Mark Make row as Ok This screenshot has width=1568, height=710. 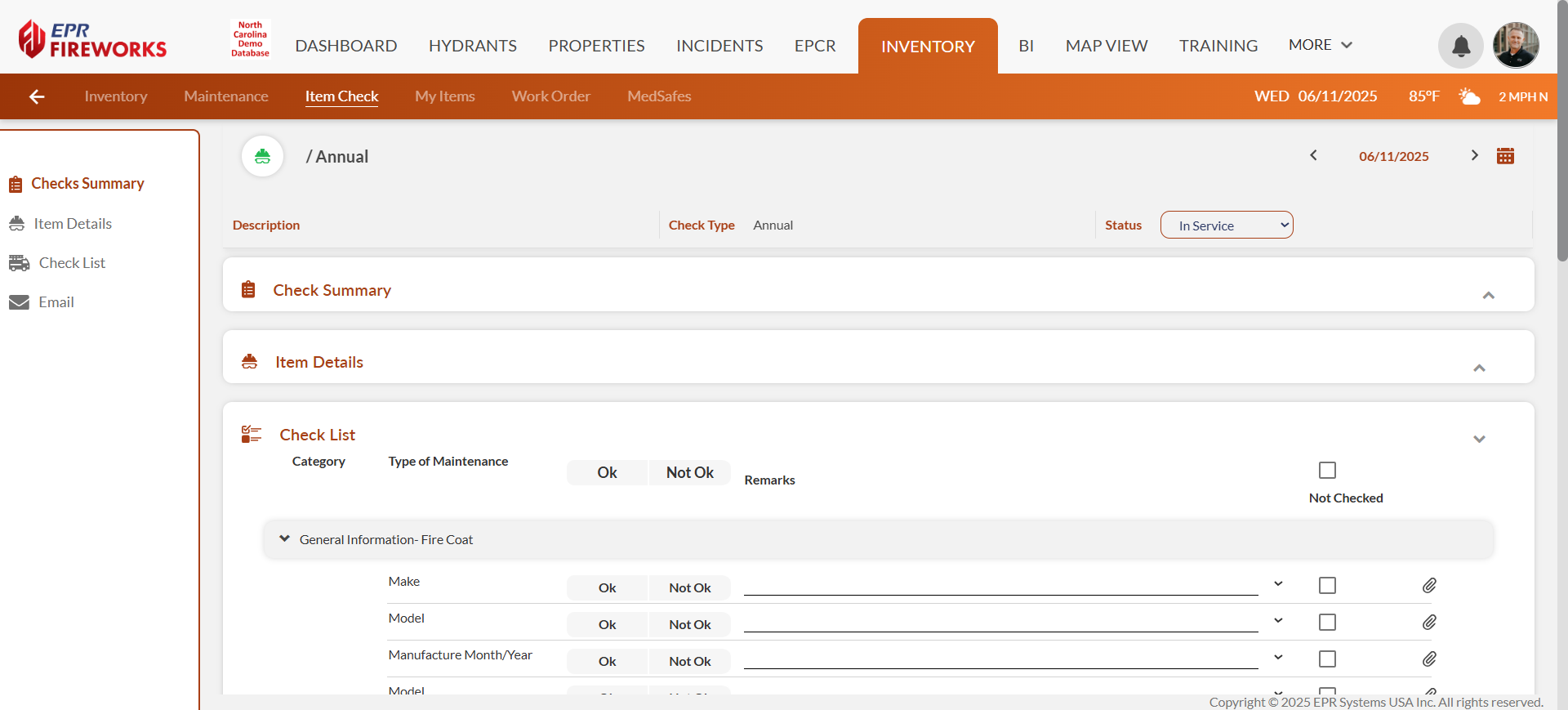point(607,588)
